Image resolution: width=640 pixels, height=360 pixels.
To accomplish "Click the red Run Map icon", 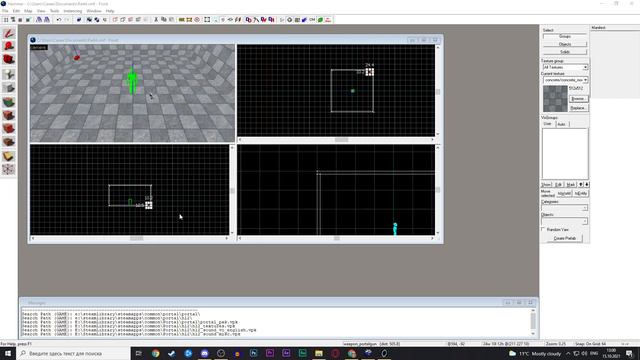I will click(x=328, y=20).
